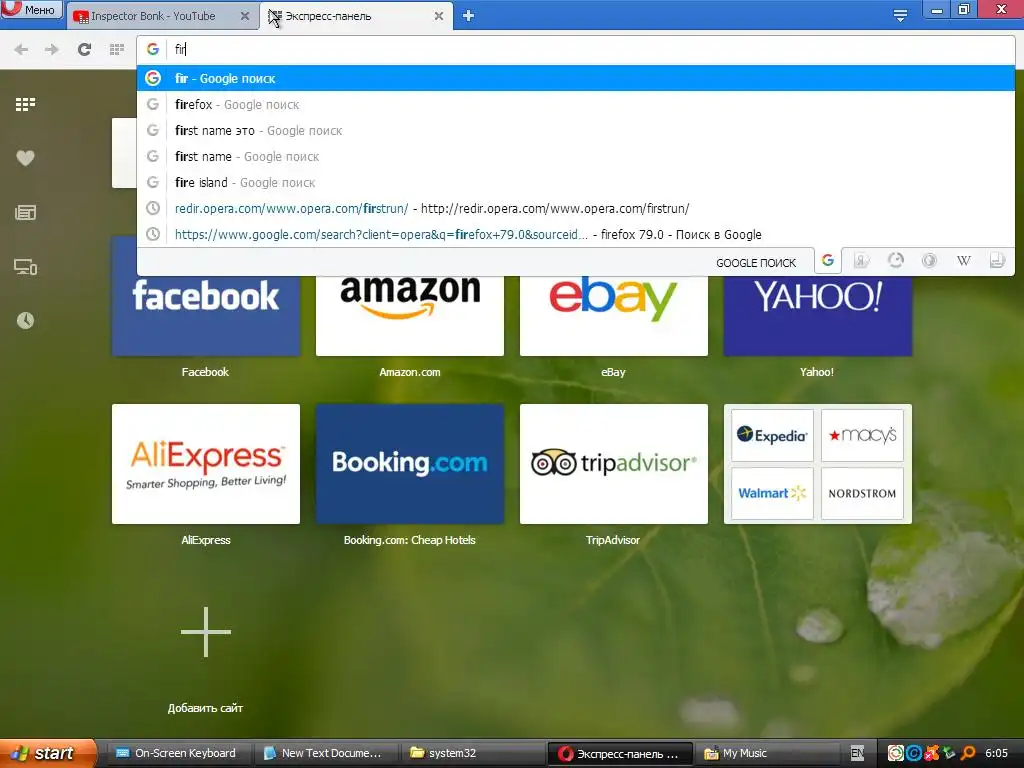
Task: Open the Speed Dial sidebar icon
Action: coord(25,104)
